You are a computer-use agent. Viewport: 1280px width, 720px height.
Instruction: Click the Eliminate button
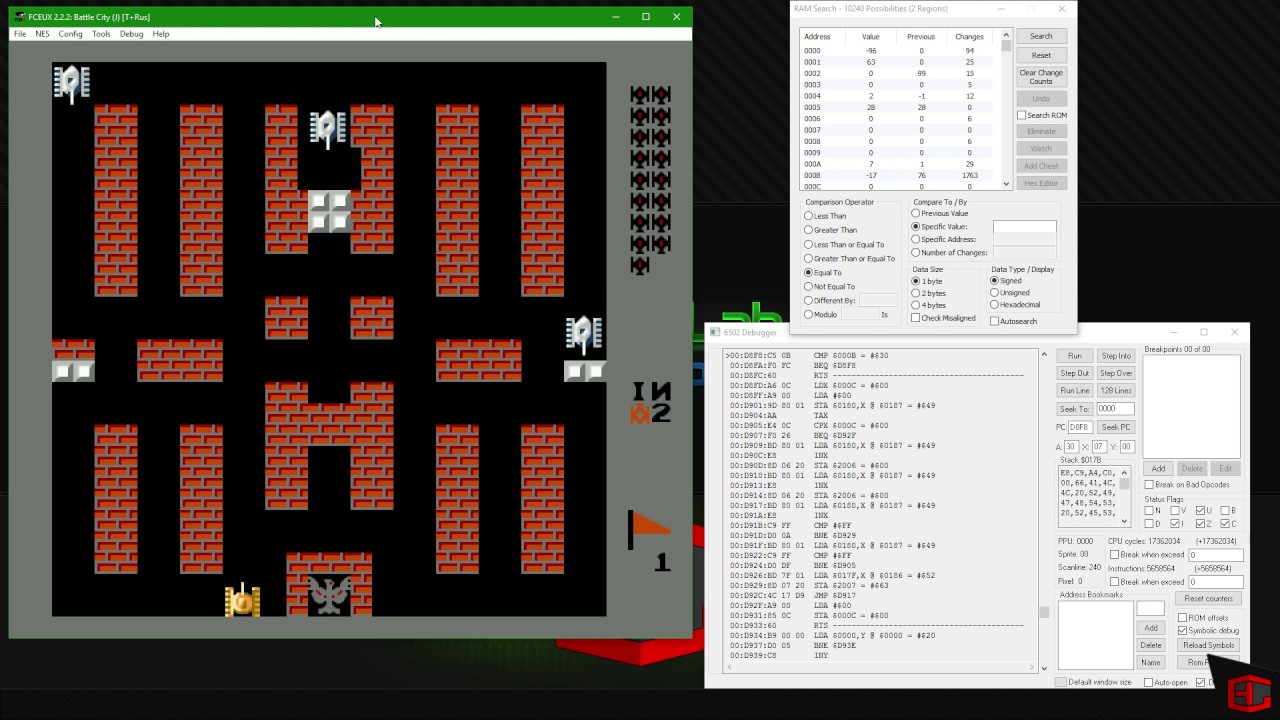[x=1041, y=131]
